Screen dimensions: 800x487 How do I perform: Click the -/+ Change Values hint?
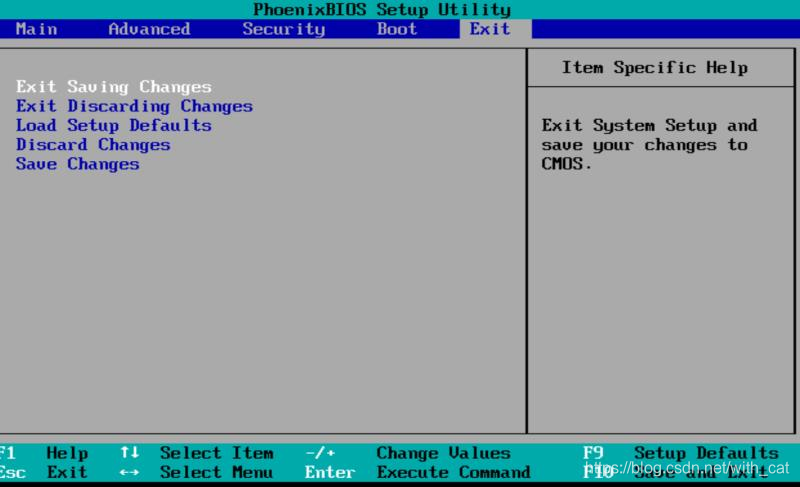408,453
